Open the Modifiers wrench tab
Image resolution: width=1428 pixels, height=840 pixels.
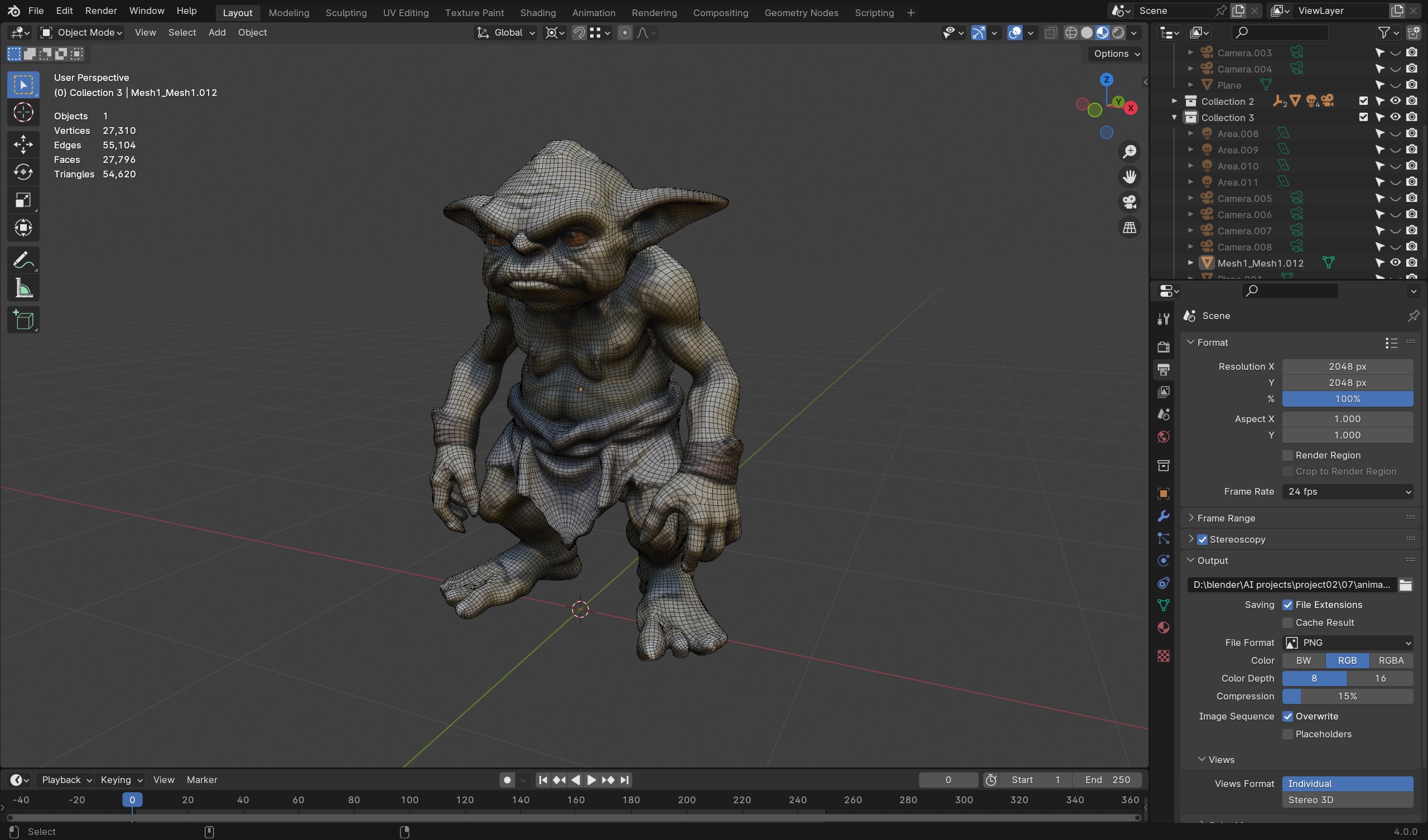[x=1164, y=516]
